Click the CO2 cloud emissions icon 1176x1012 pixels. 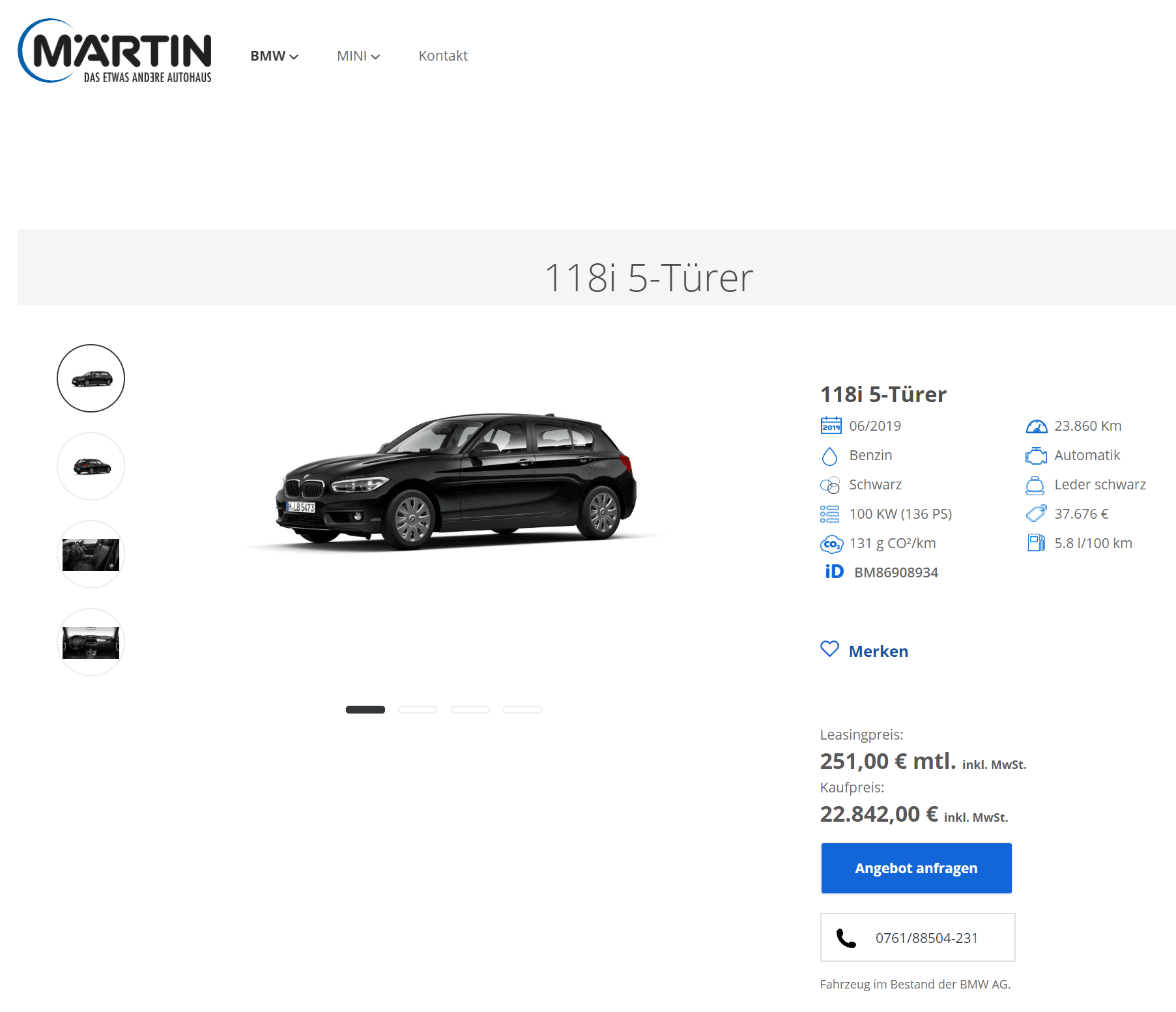(x=831, y=543)
